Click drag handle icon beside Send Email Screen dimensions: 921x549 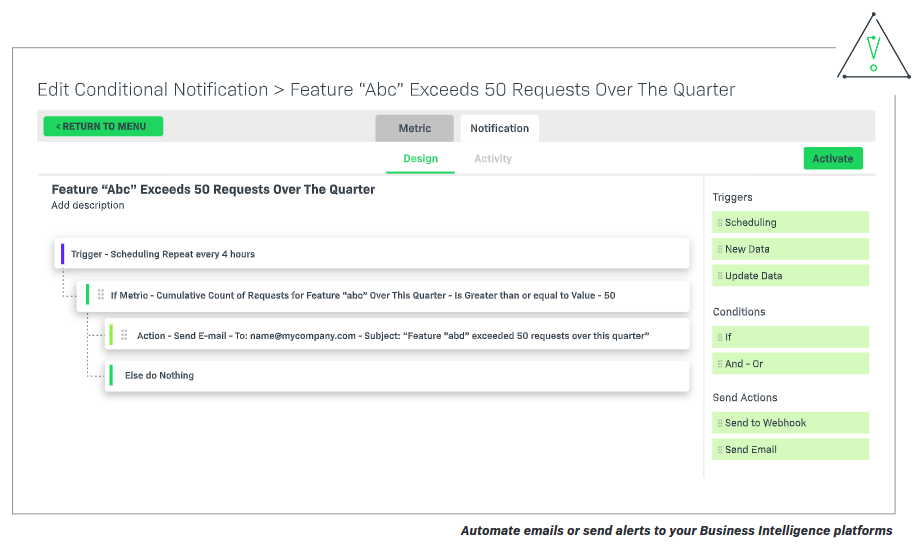pyautogui.click(x=719, y=450)
